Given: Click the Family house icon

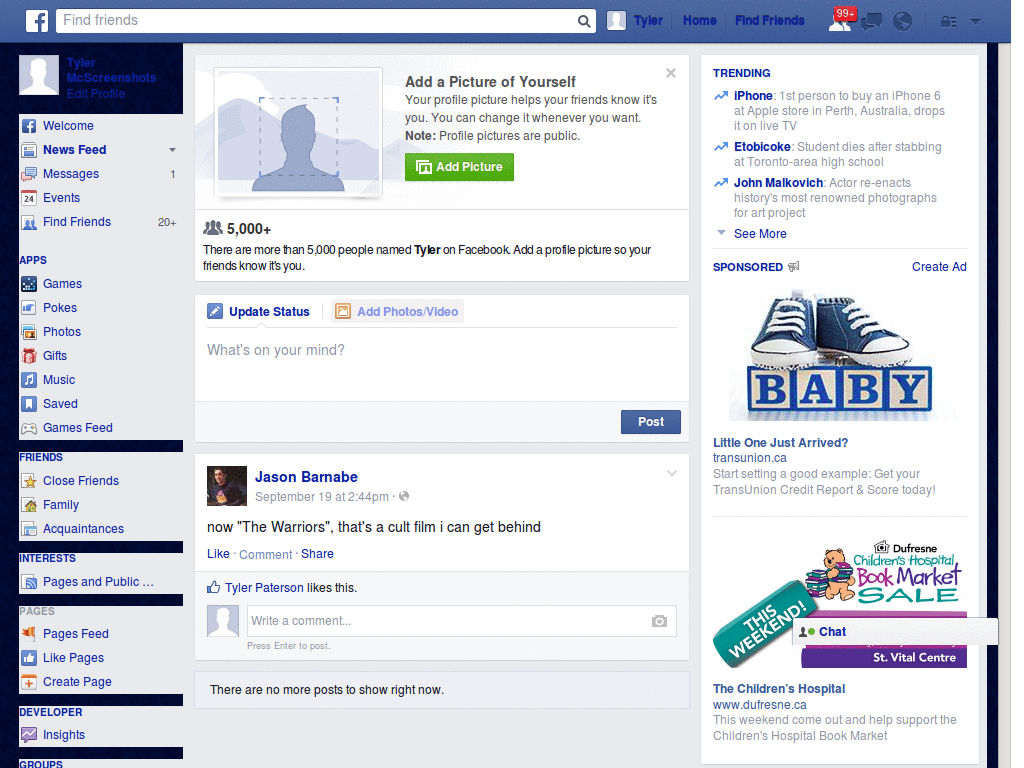Looking at the screenshot, I should (x=29, y=505).
